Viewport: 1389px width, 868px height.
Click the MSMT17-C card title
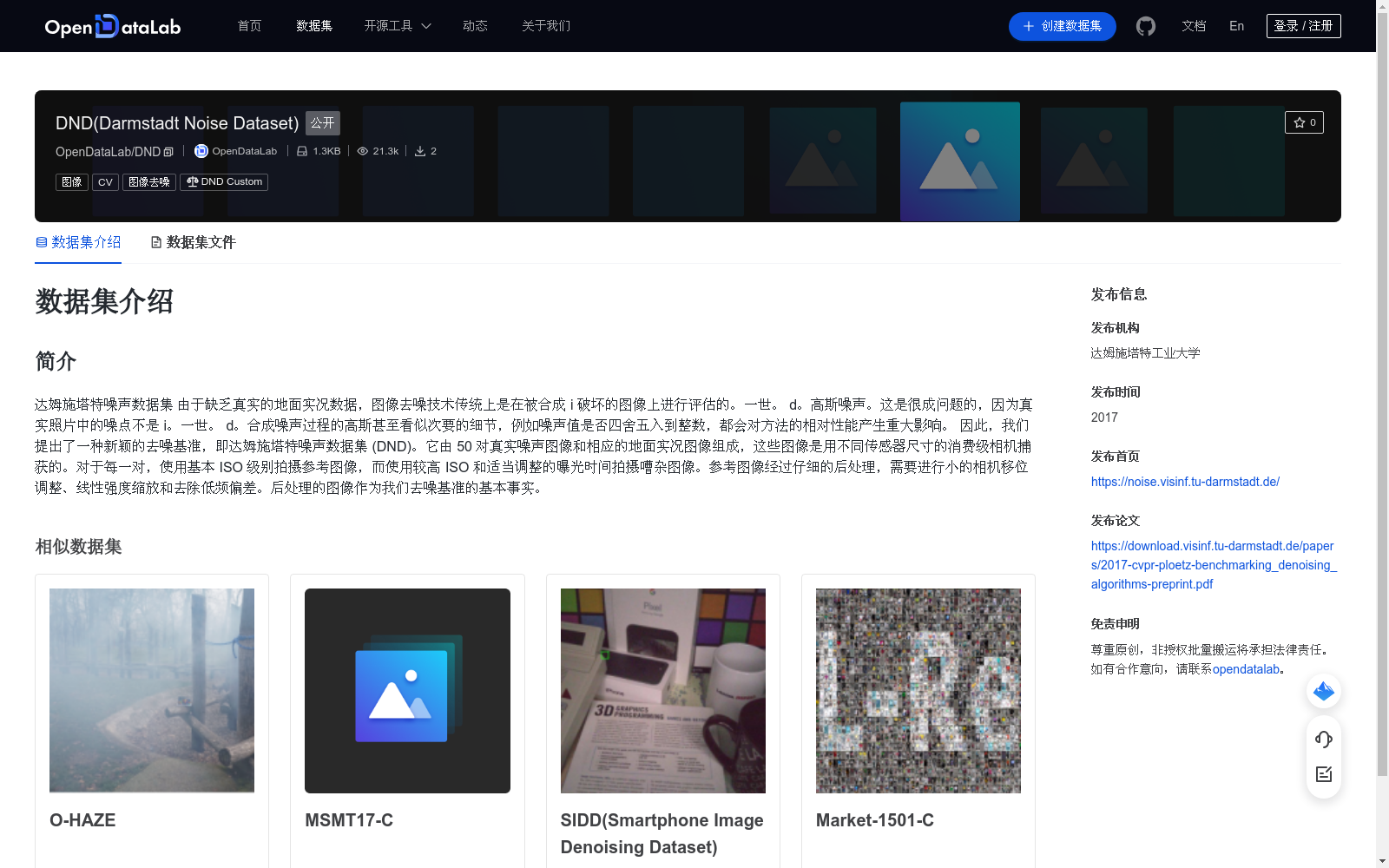[349, 820]
